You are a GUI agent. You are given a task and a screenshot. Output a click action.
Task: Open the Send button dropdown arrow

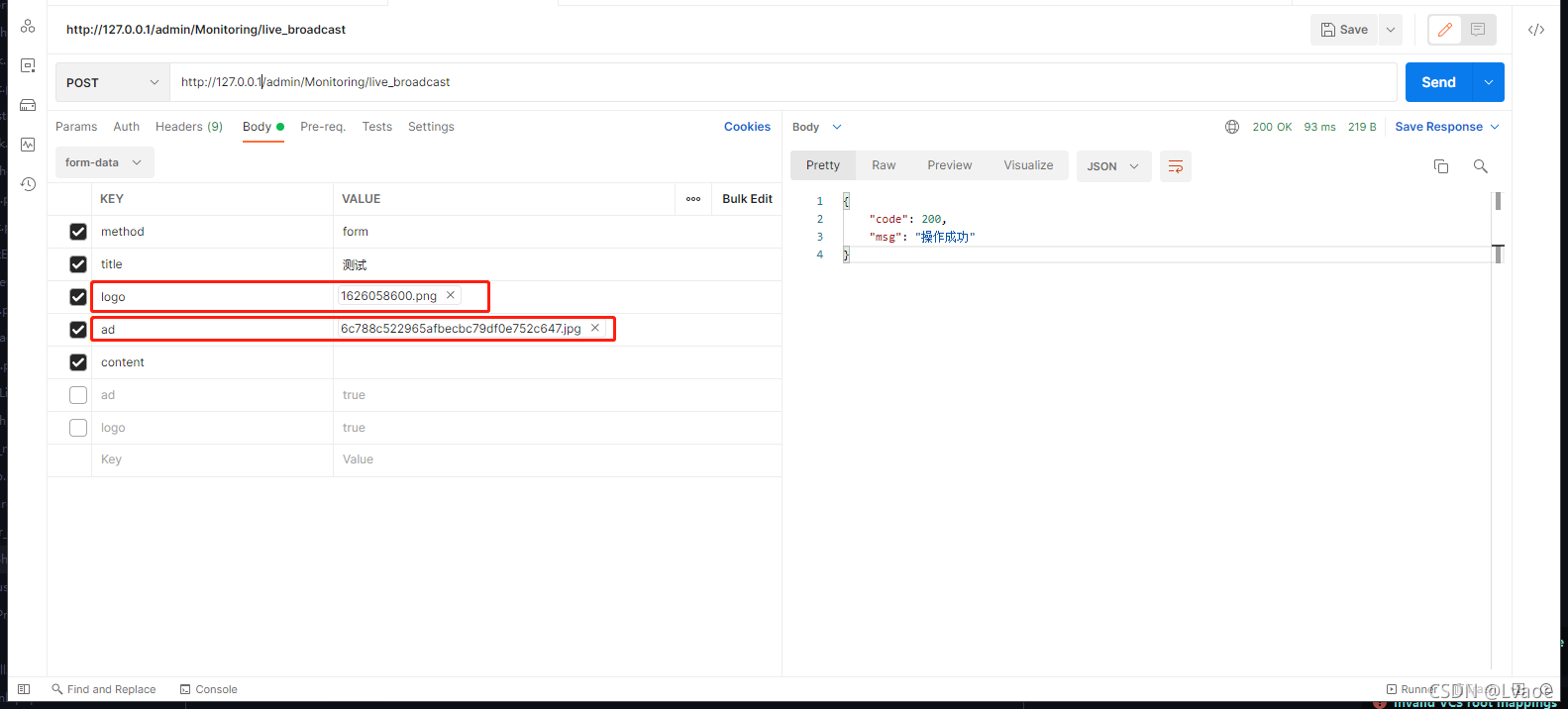point(1489,82)
